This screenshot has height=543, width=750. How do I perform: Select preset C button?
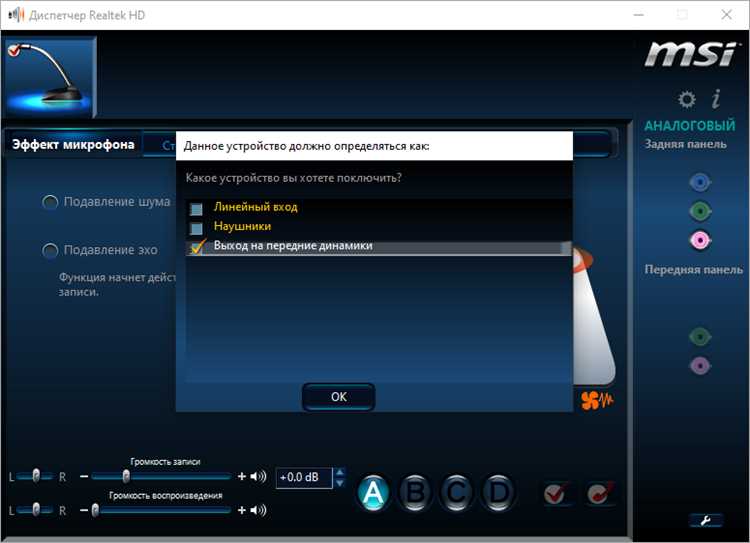(x=456, y=492)
